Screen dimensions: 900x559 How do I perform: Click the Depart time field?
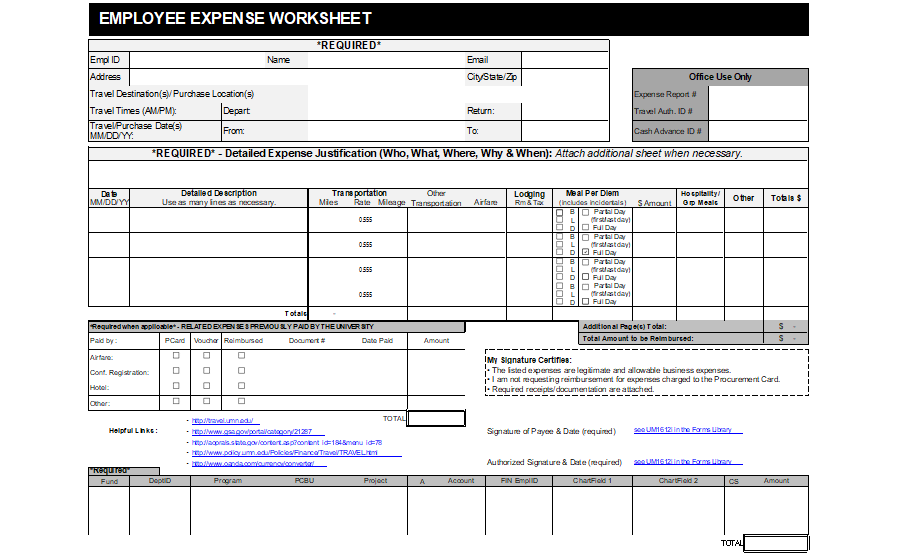pyautogui.click(x=386, y=111)
